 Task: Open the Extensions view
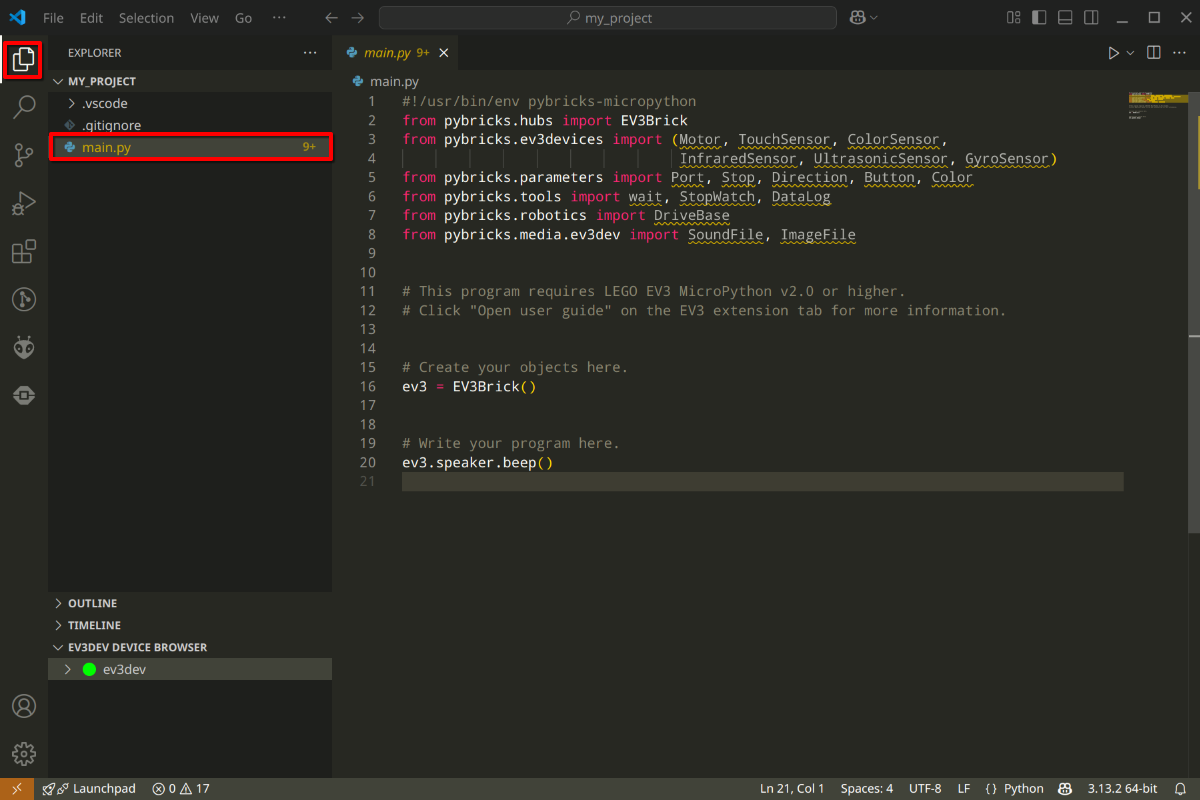click(24, 251)
